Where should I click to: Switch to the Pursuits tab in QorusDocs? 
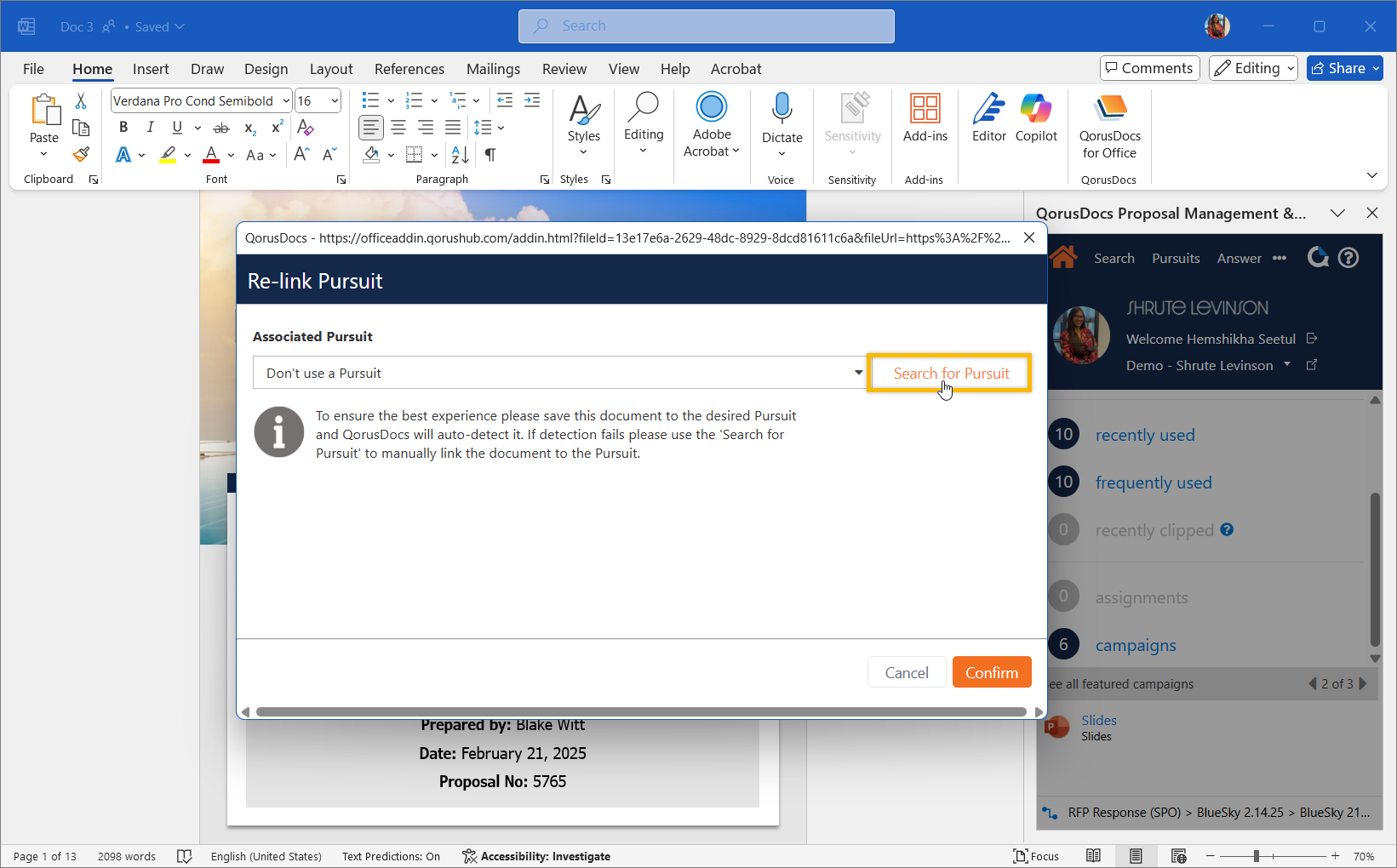click(x=1175, y=259)
